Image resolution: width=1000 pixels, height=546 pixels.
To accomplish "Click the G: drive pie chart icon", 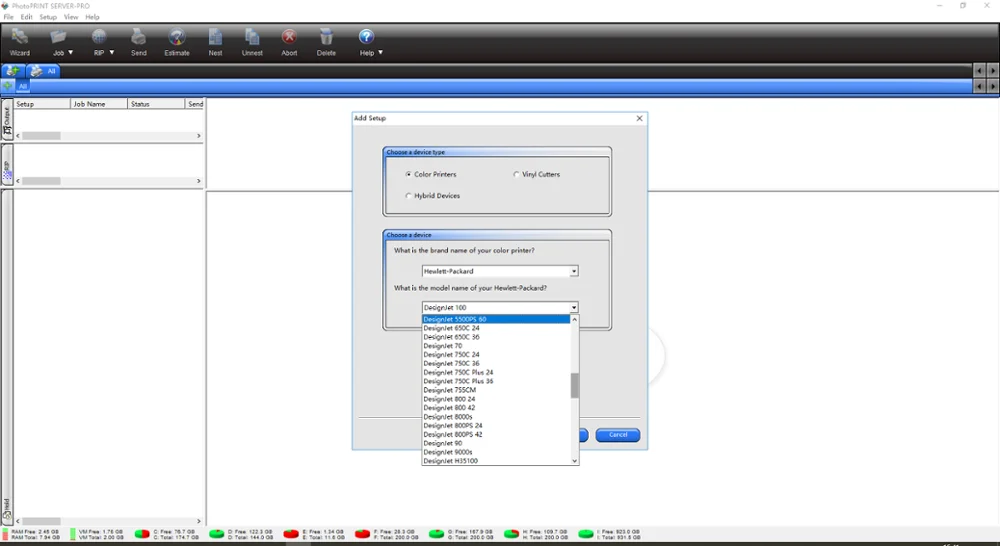I will tap(436, 534).
